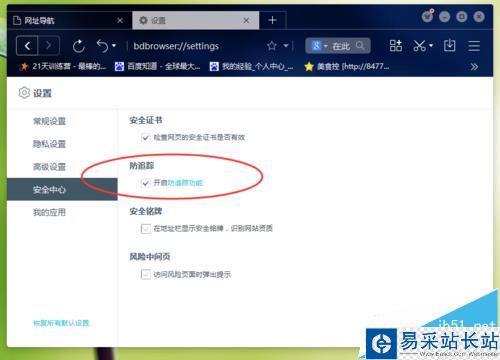The width and height of the screenshot is (500, 360).
Task: Open the 百度知道 bookmark
Action: click(157, 66)
